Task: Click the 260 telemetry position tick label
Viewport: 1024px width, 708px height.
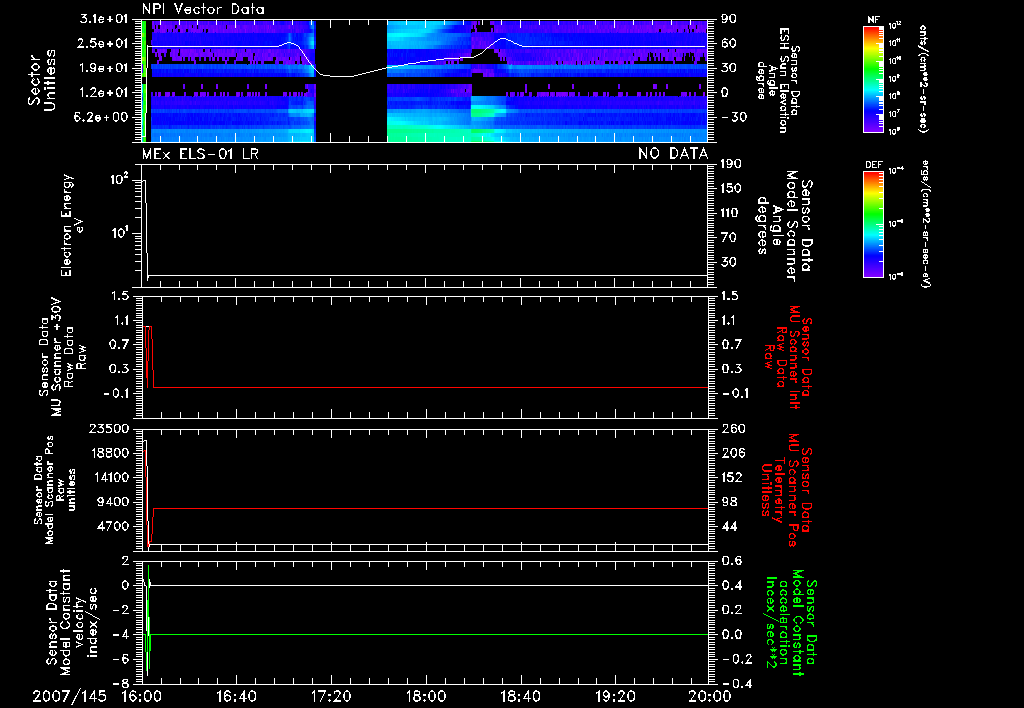Action: click(731, 429)
